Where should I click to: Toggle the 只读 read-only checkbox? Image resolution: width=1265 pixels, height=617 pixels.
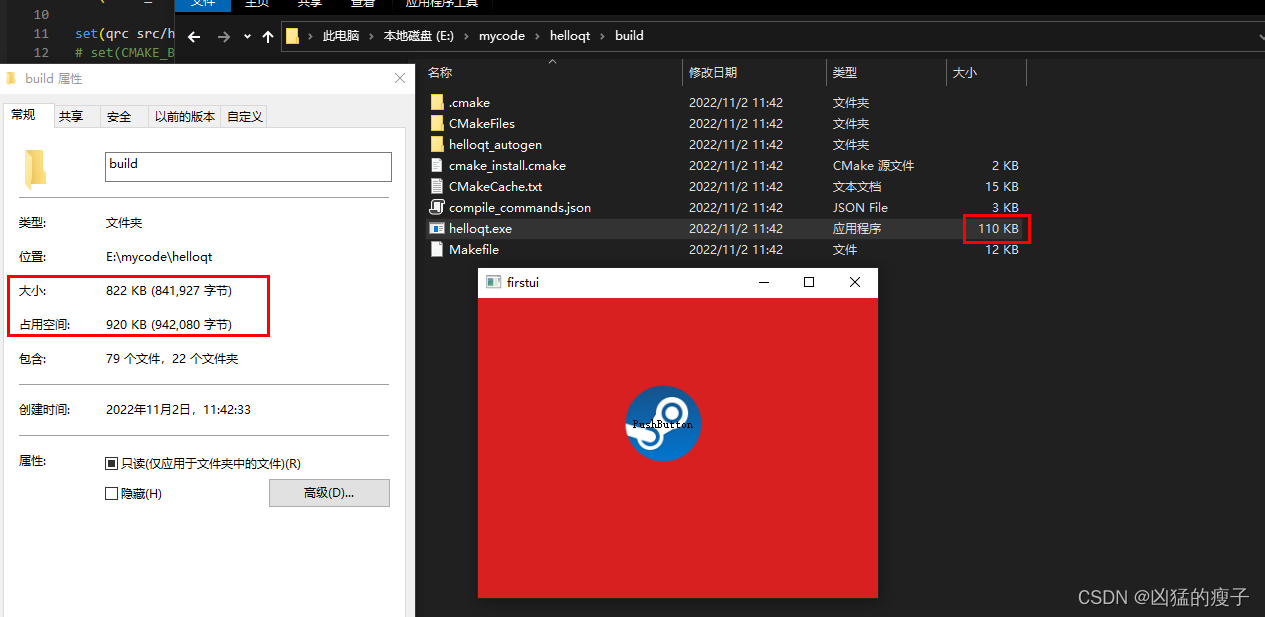click(112, 464)
